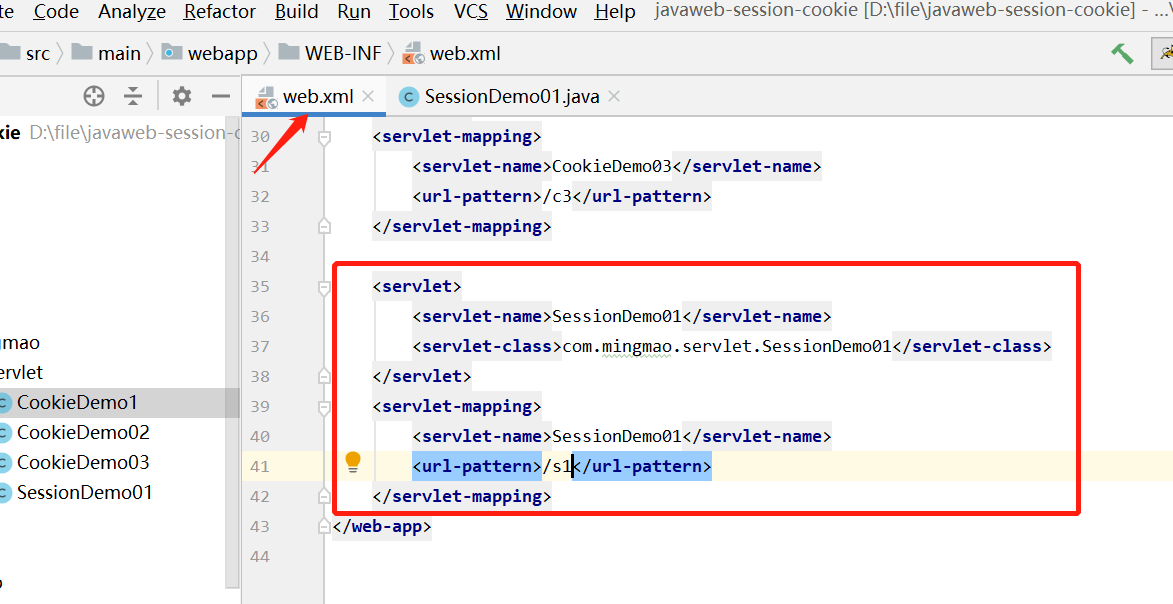The height and width of the screenshot is (604, 1173).
Task: Click the class icon beside SessionDemo01
Action: [x=4, y=493]
